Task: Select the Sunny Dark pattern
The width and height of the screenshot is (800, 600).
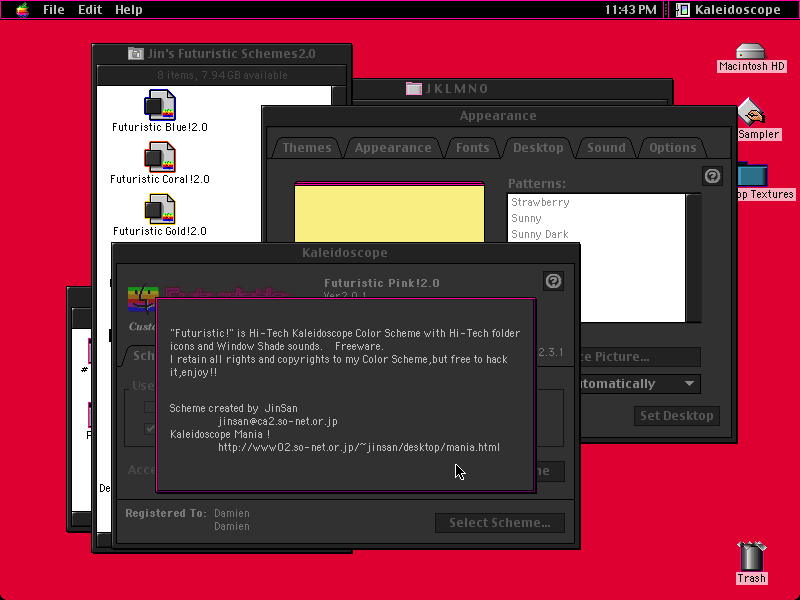Action: coord(596,234)
